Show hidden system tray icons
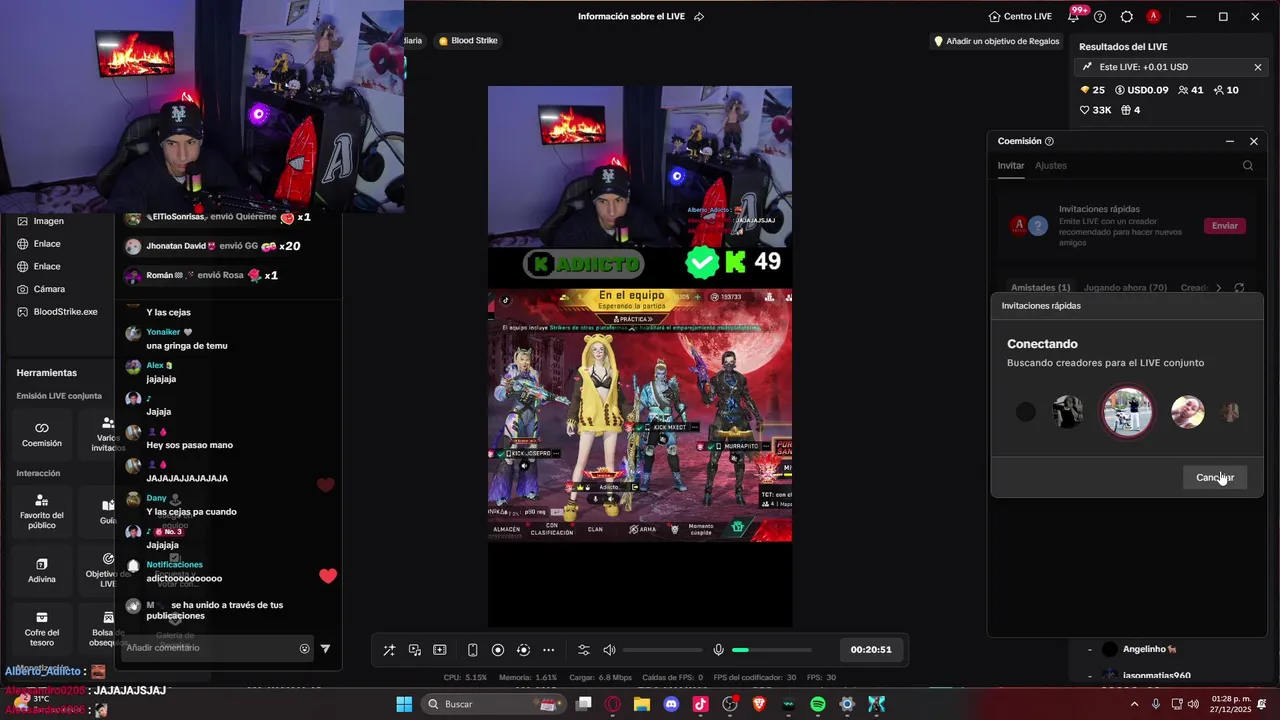 tap(1134, 704)
